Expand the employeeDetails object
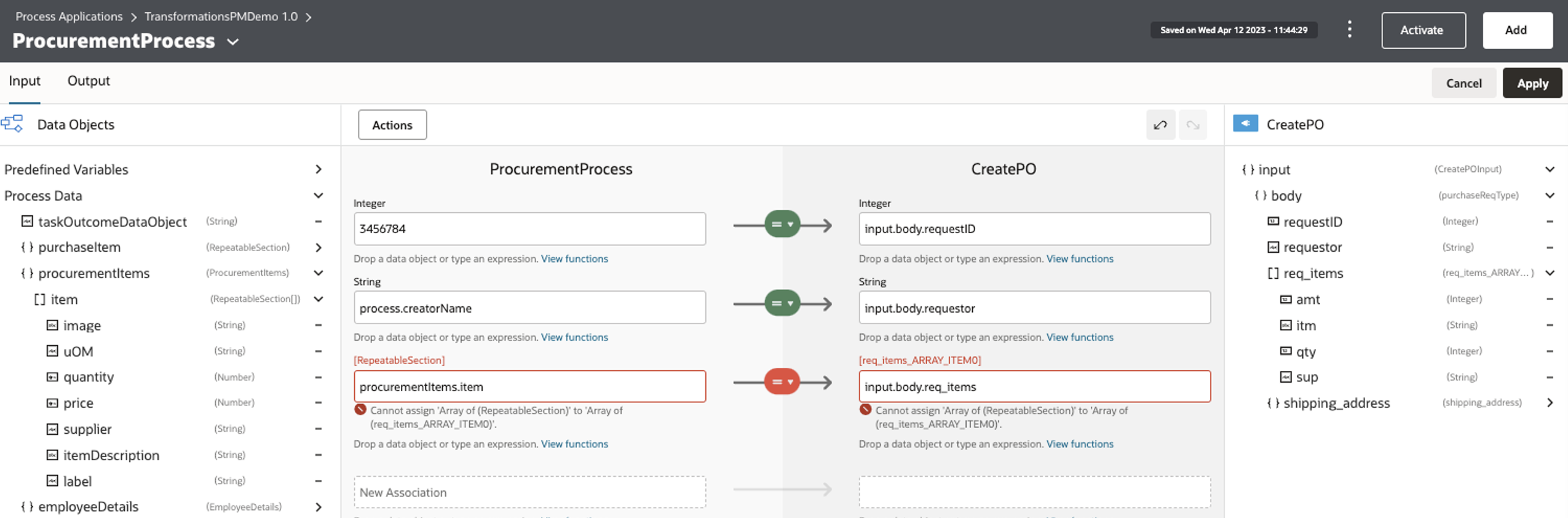Viewport: 1568px width, 518px height. (319, 507)
